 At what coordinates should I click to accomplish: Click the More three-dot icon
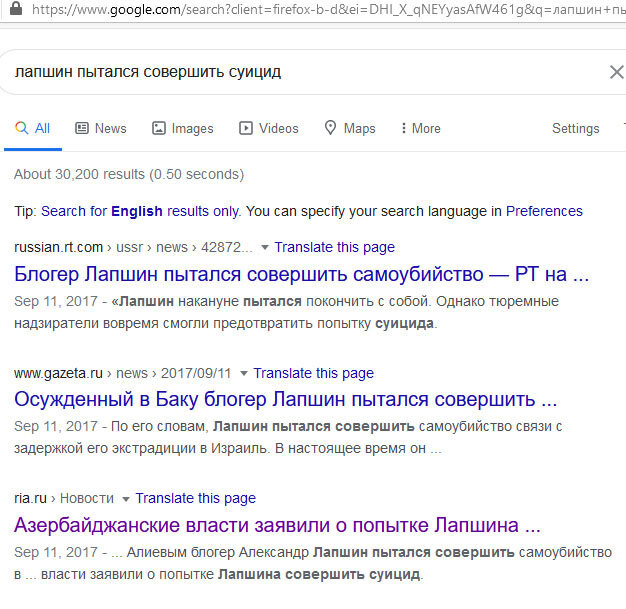coord(404,128)
